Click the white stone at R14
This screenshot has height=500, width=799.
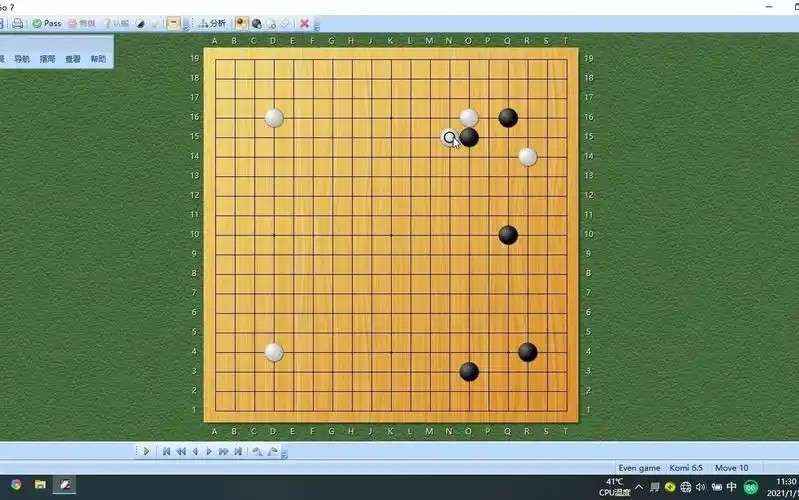pos(527,157)
